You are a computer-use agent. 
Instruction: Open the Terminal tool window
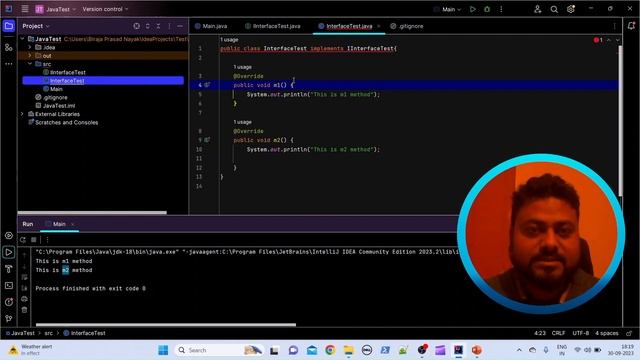(9, 286)
